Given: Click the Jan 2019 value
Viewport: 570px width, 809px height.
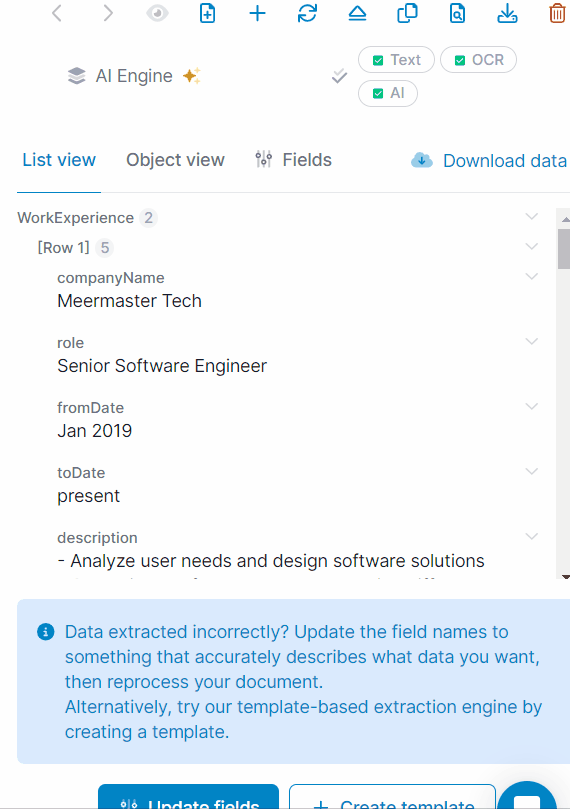Looking at the screenshot, I should point(94,431).
